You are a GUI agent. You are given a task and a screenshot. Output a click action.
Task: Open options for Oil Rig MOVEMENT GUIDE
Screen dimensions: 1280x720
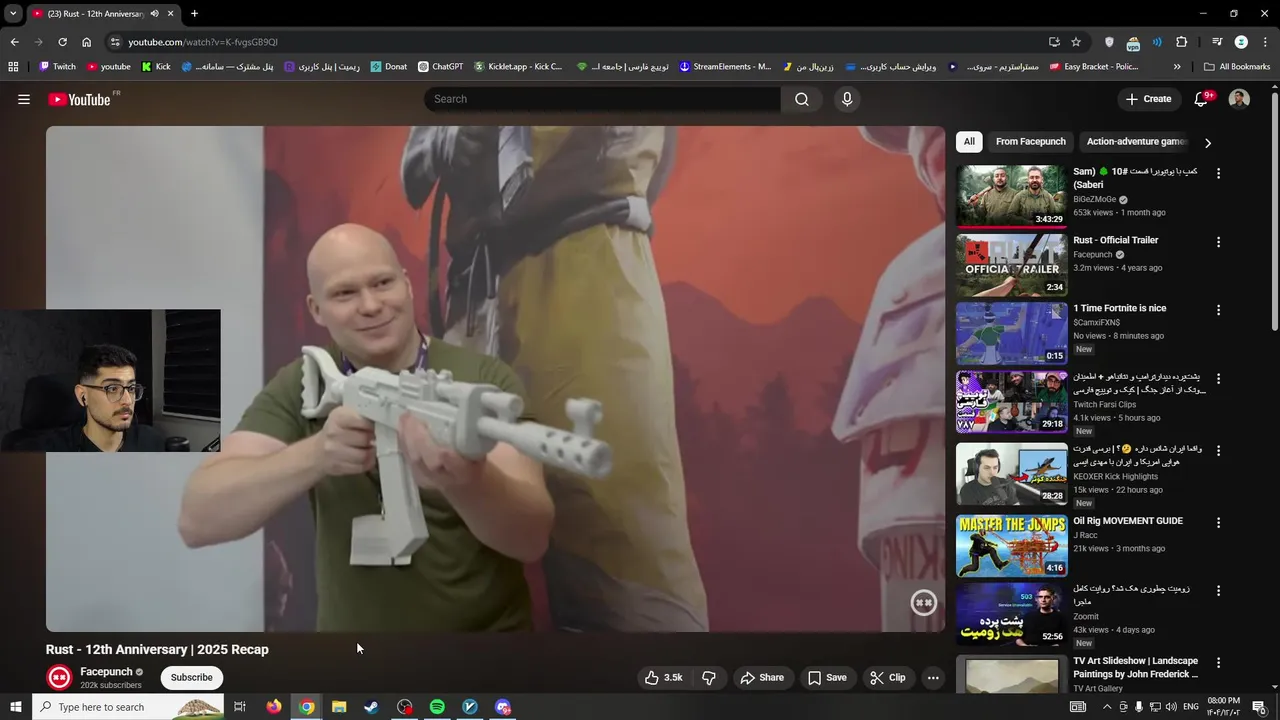click(x=1218, y=523)
